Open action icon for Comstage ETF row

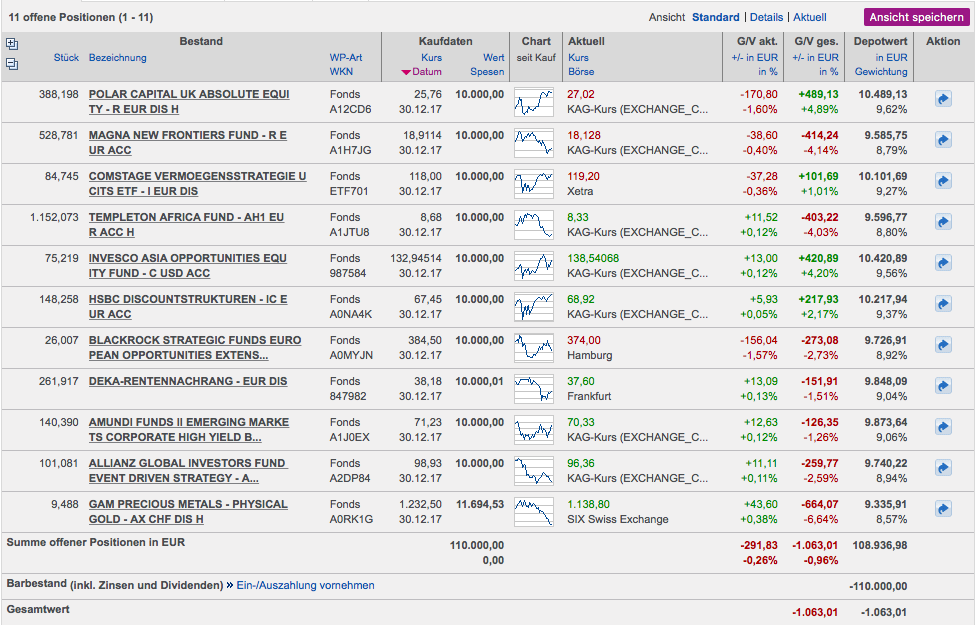tap(942, 182)
